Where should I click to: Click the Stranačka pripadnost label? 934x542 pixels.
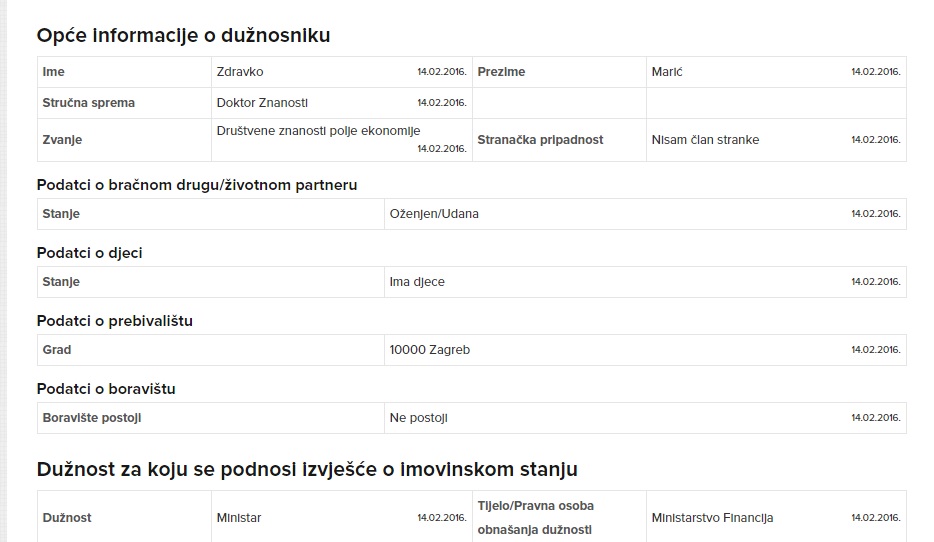click(x=540, y=140)
